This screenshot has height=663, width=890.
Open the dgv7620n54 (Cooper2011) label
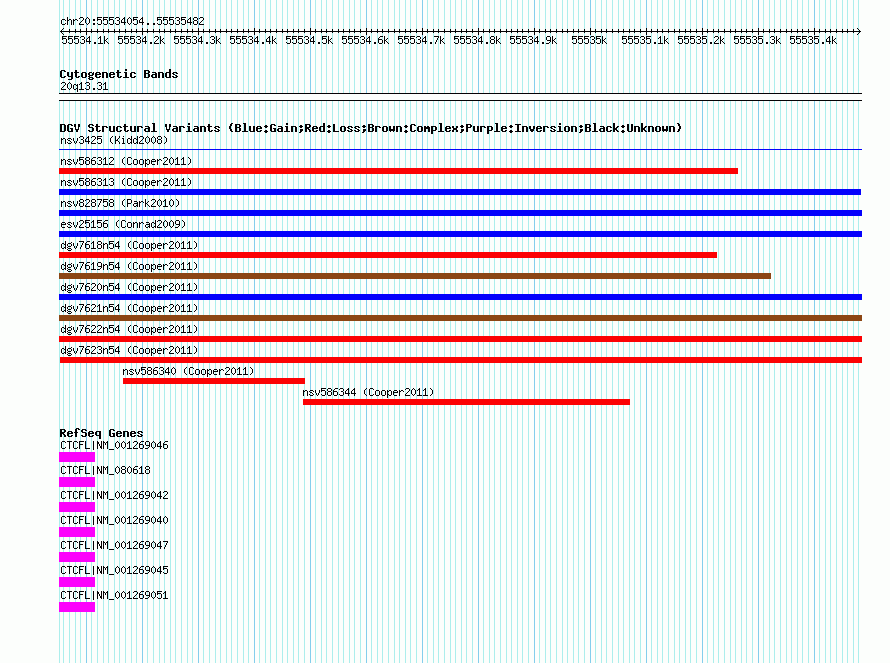(129, 287)
